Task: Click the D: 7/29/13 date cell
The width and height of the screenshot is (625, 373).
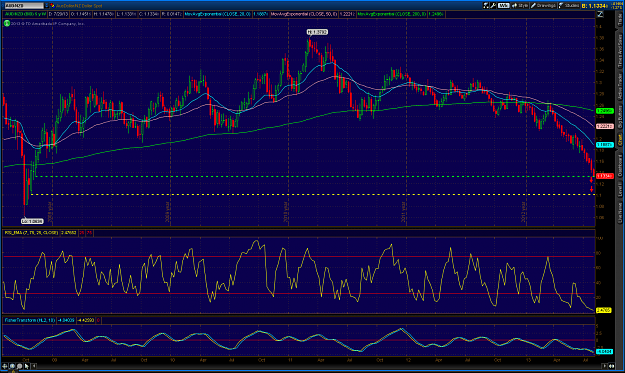Action: click(59, 14)
